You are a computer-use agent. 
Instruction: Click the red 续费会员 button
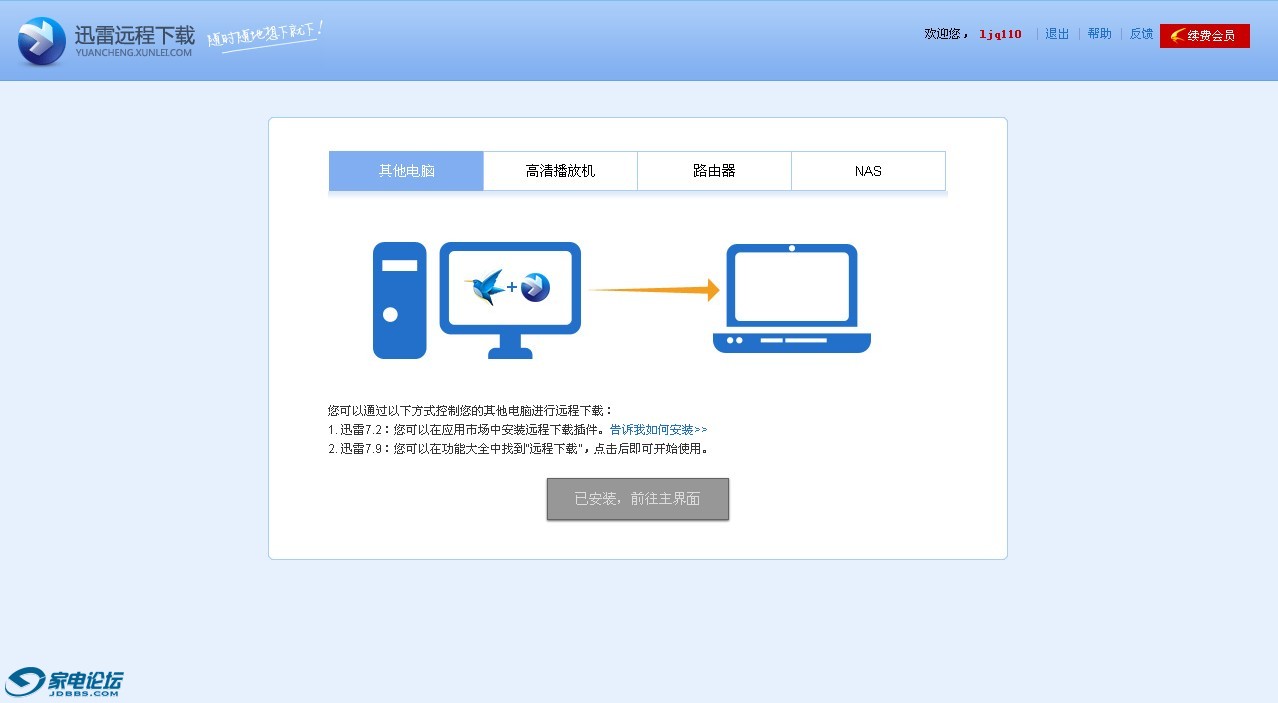(1205, 36)
